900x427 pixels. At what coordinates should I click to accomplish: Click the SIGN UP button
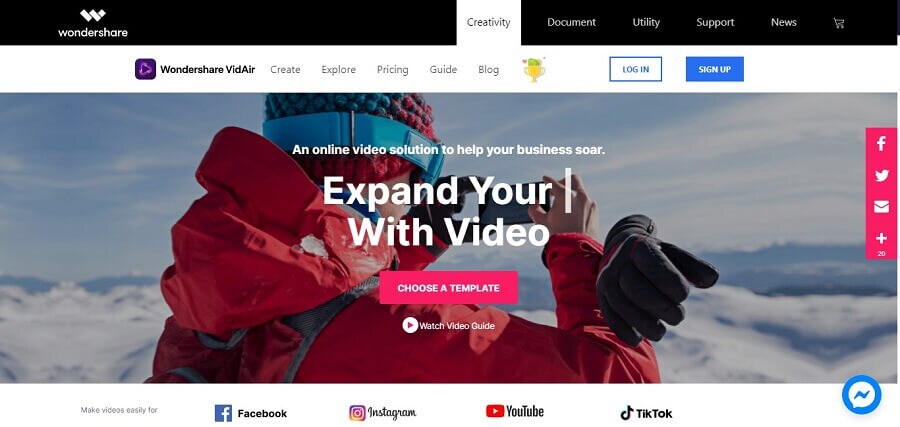715,69
